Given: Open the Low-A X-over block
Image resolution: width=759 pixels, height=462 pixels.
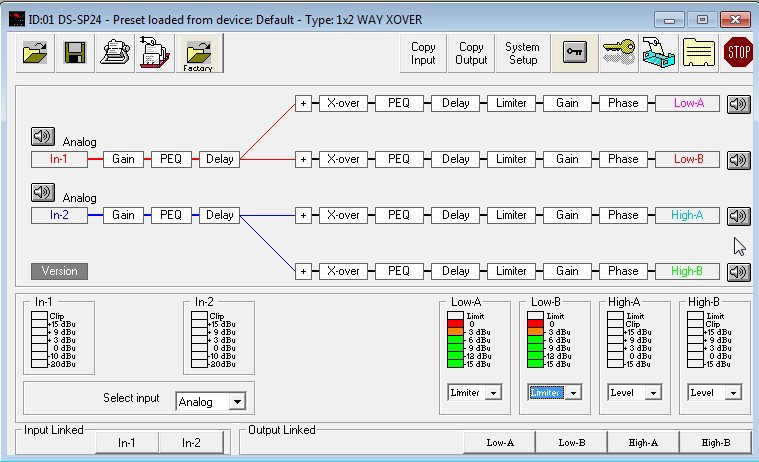Looking at the screenshot, I should (343, 103).
